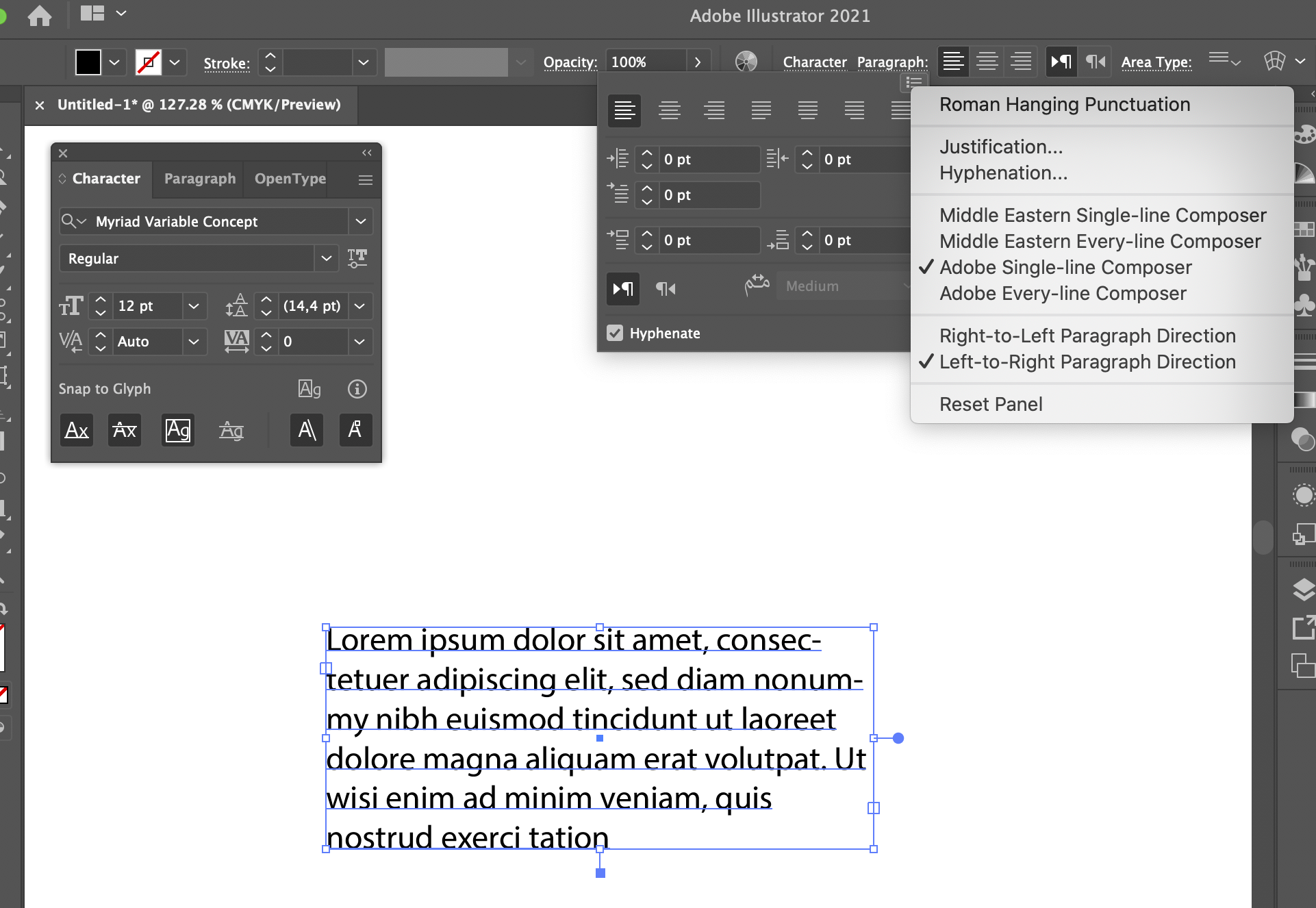Select Adobe Every-line Composer from menu
Image resolution: width=1316 pixels, height=908 pixels.
click(x=1062, y=293)
